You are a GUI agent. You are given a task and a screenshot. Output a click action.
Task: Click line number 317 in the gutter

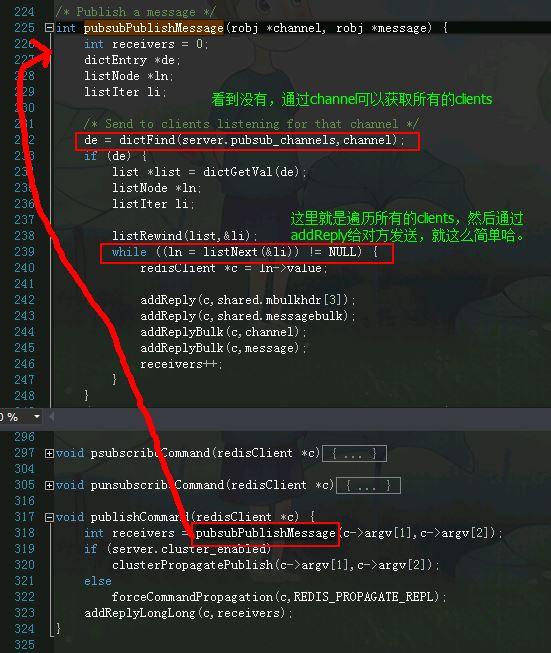(x=24, y=517)
